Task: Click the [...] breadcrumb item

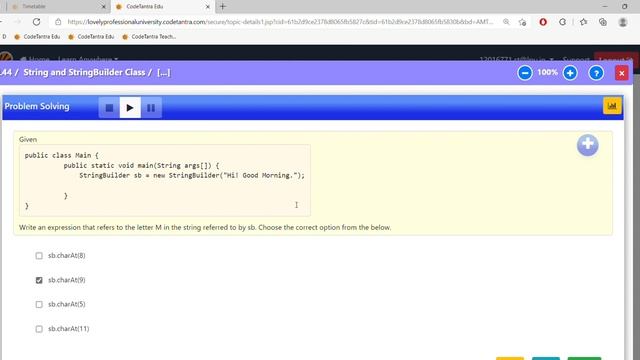Action: pos(164,73)
